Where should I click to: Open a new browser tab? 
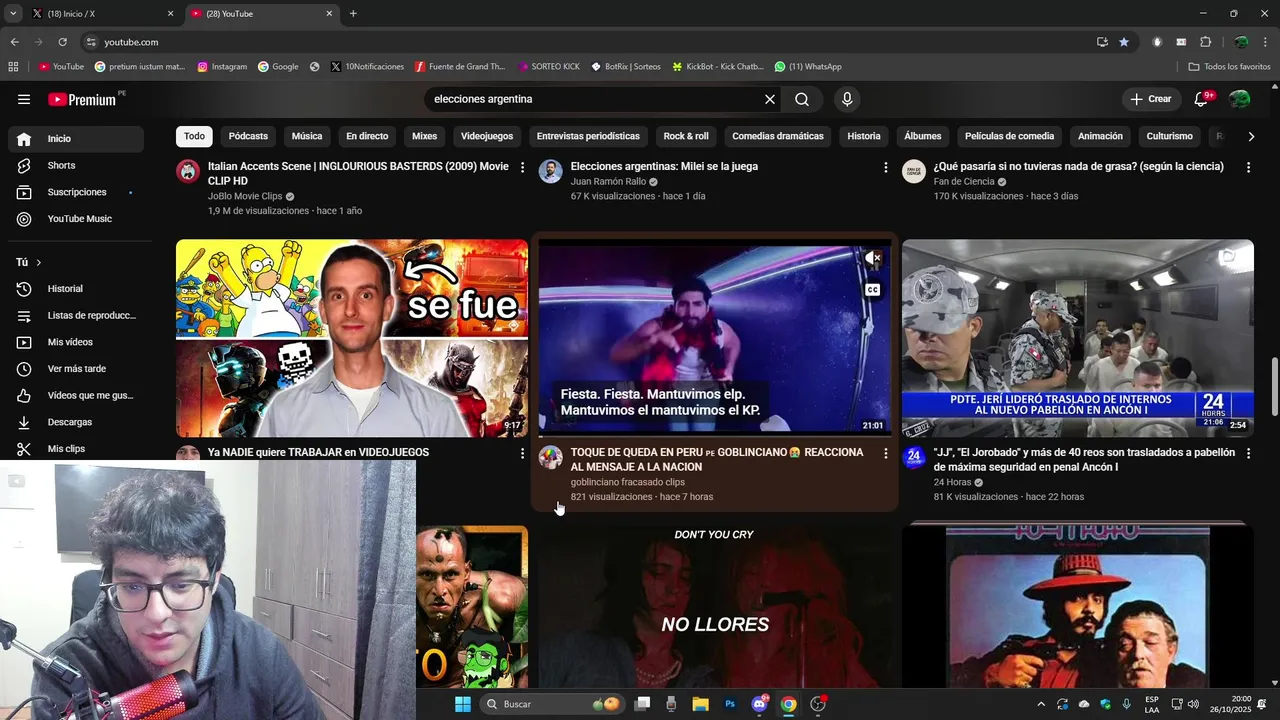[x=353, y=14]
